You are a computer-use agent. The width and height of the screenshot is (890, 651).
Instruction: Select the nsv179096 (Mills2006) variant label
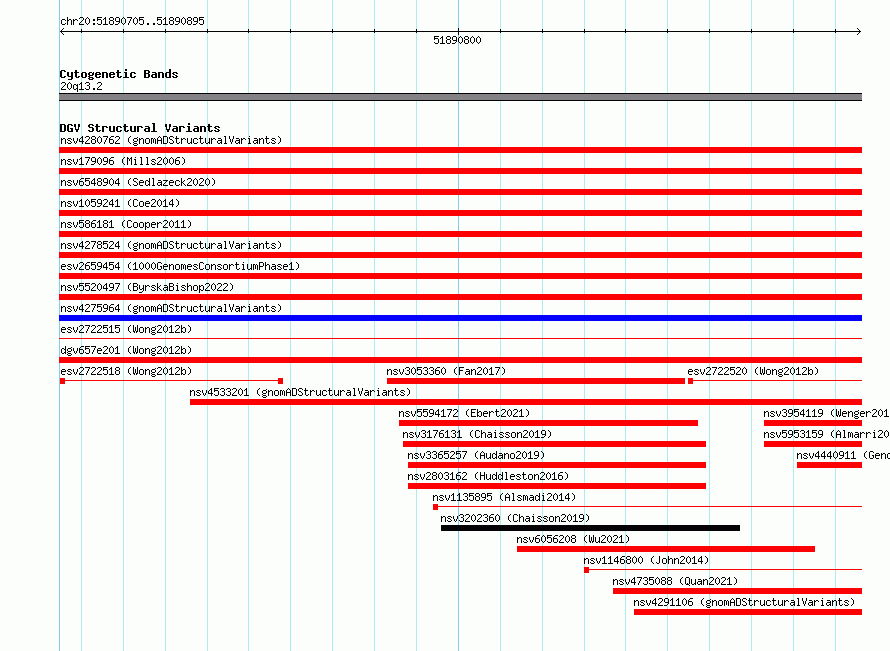pyautogui.click(x=123, y=161)
